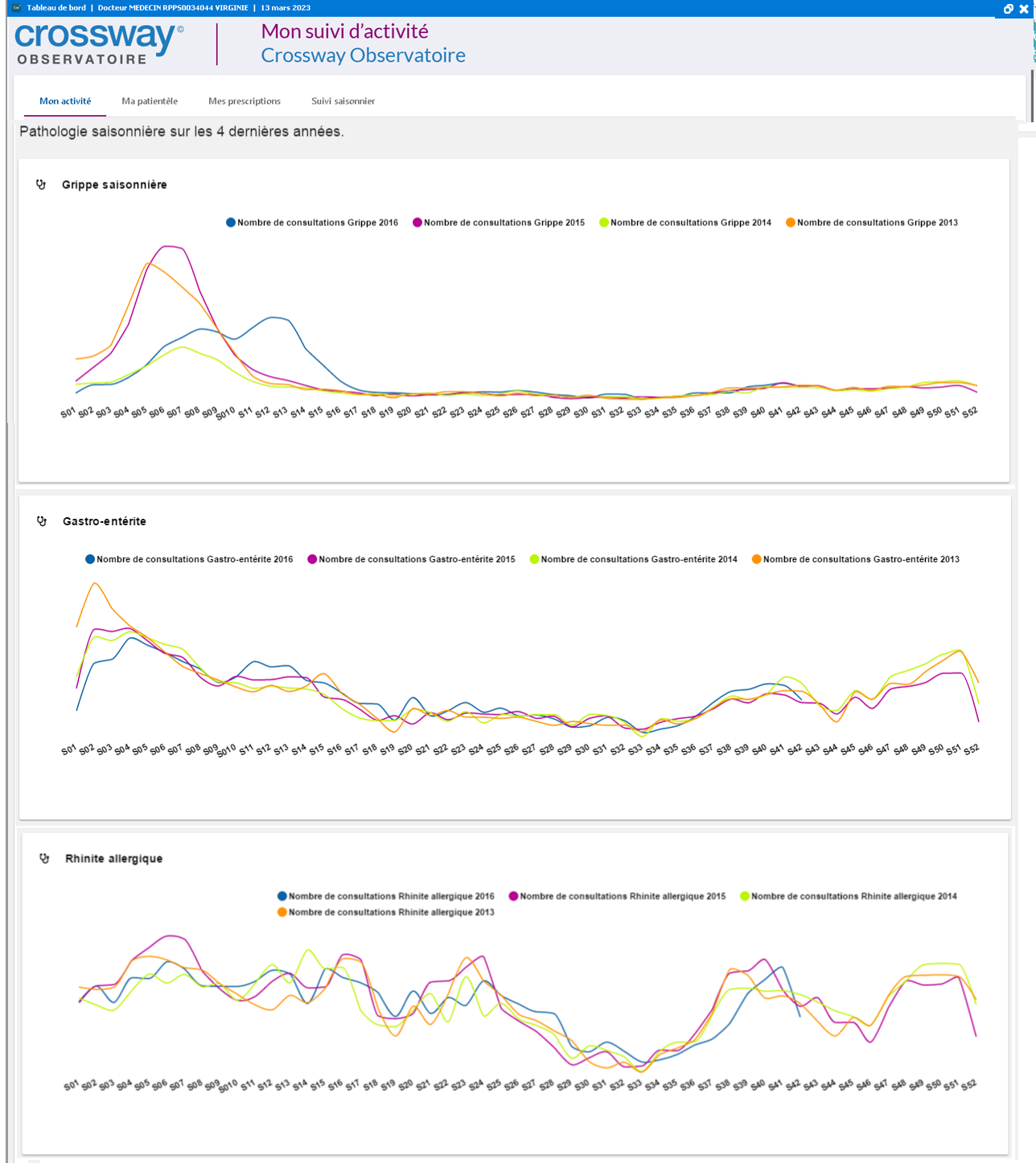Click the stethoscope icon beside Grippe saisonnière
Viewport: 1036px width, 1163px height.
tap(41, 185)
